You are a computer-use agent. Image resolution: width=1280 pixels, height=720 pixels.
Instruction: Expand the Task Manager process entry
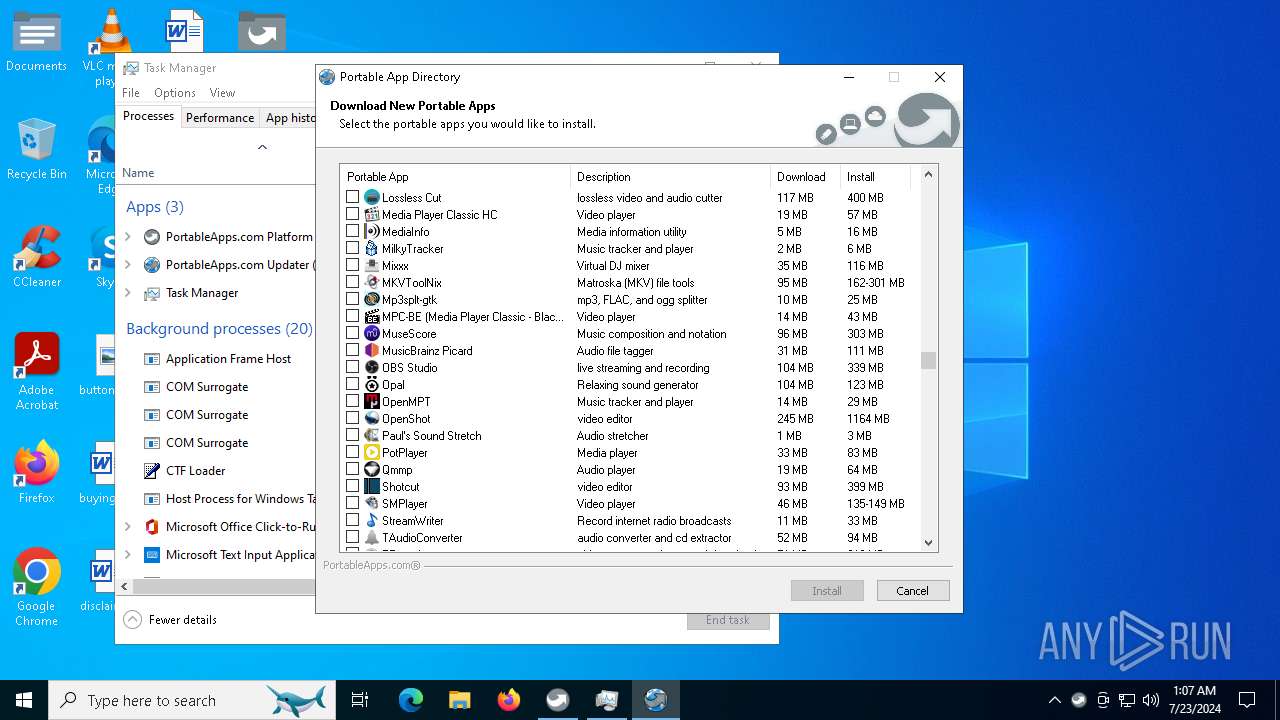tap(128, 293)
